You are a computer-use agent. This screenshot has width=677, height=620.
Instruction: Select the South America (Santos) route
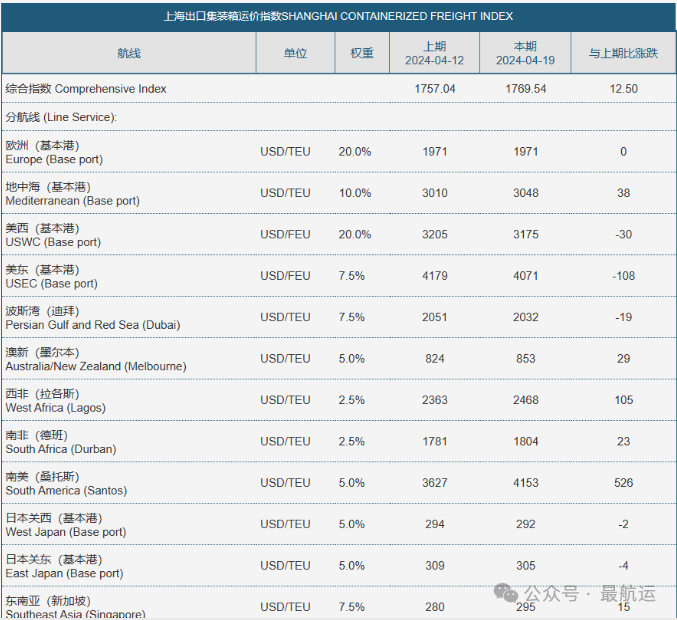[x=66, y=484]
